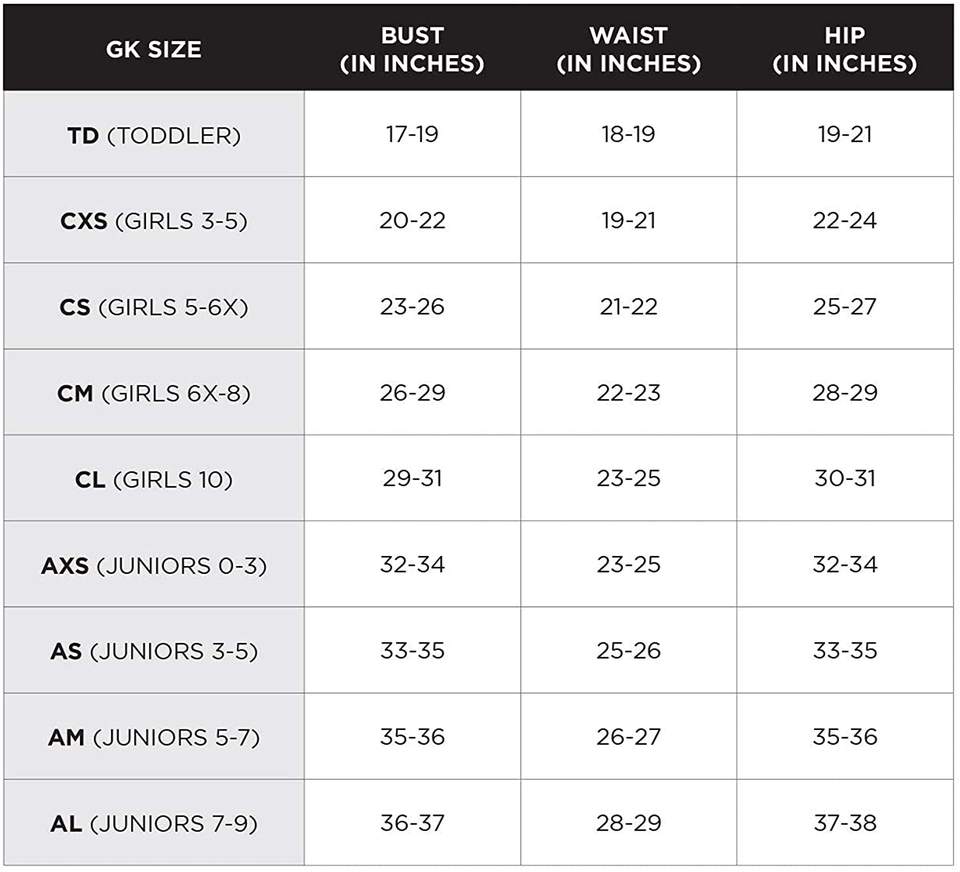This screenshot has width=960, height=872.
Task: Click the WAIST (IN INCHES) header
Action: (x=628, y=49)
